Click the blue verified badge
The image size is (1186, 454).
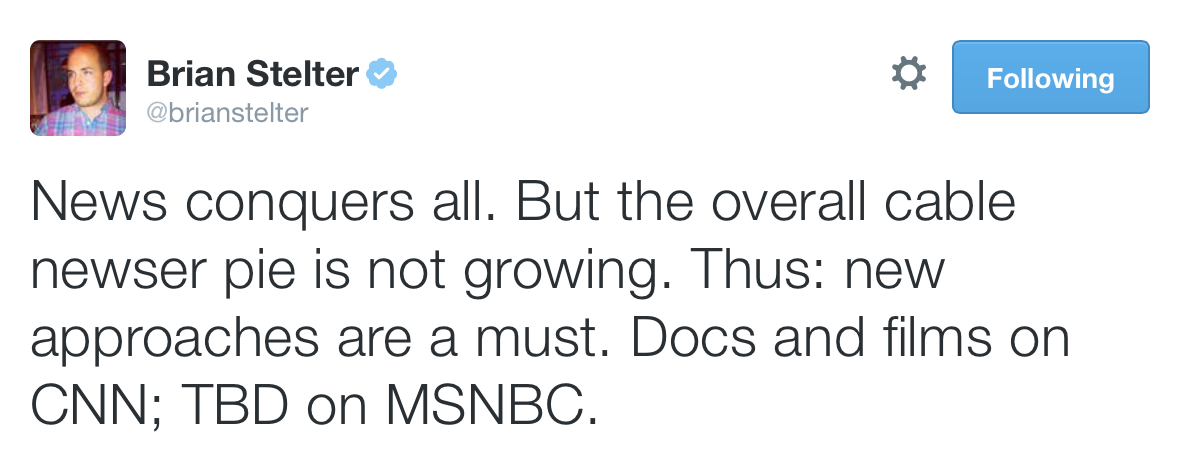(x=382, y=73)
